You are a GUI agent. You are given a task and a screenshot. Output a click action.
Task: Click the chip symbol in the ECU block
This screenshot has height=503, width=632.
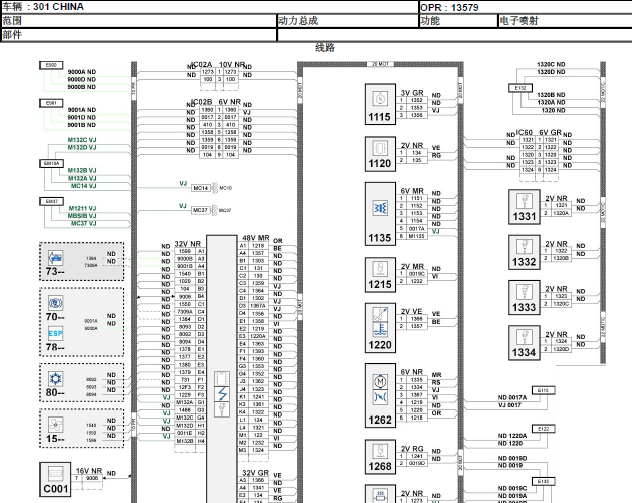222,379
